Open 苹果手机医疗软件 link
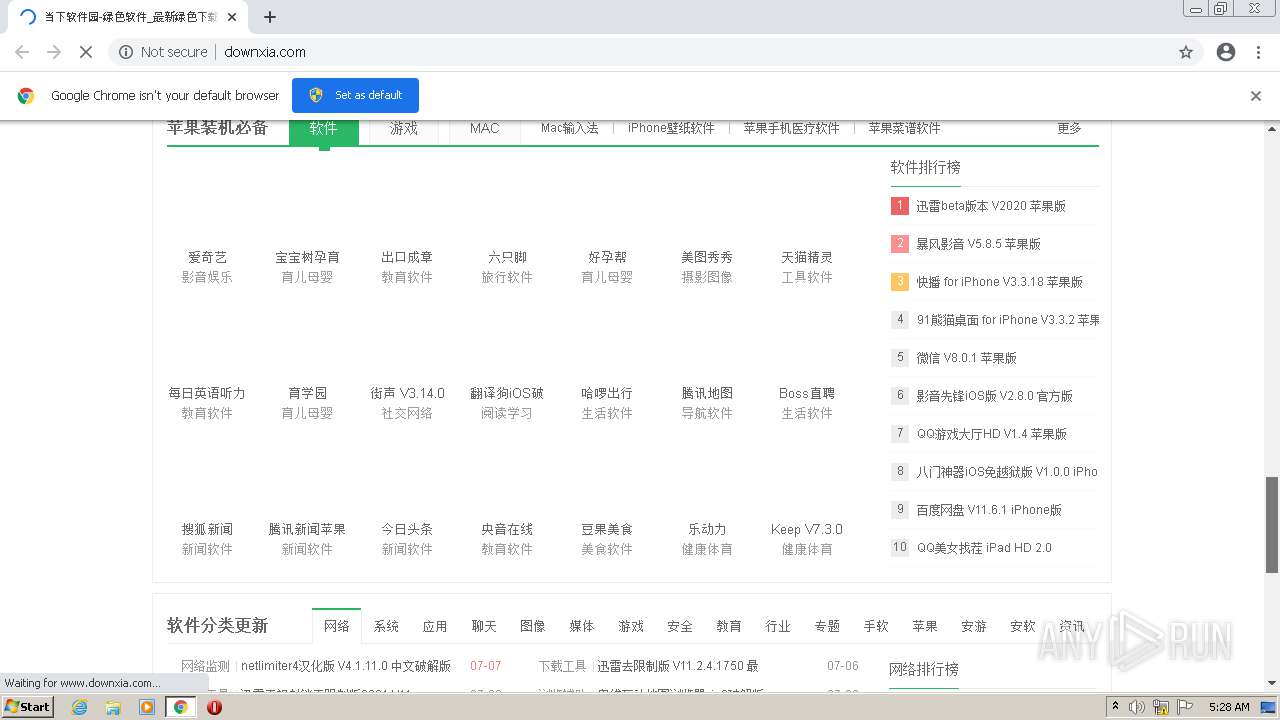The height and width of the screenshot is (720, 1280). (x=791, y=128)
